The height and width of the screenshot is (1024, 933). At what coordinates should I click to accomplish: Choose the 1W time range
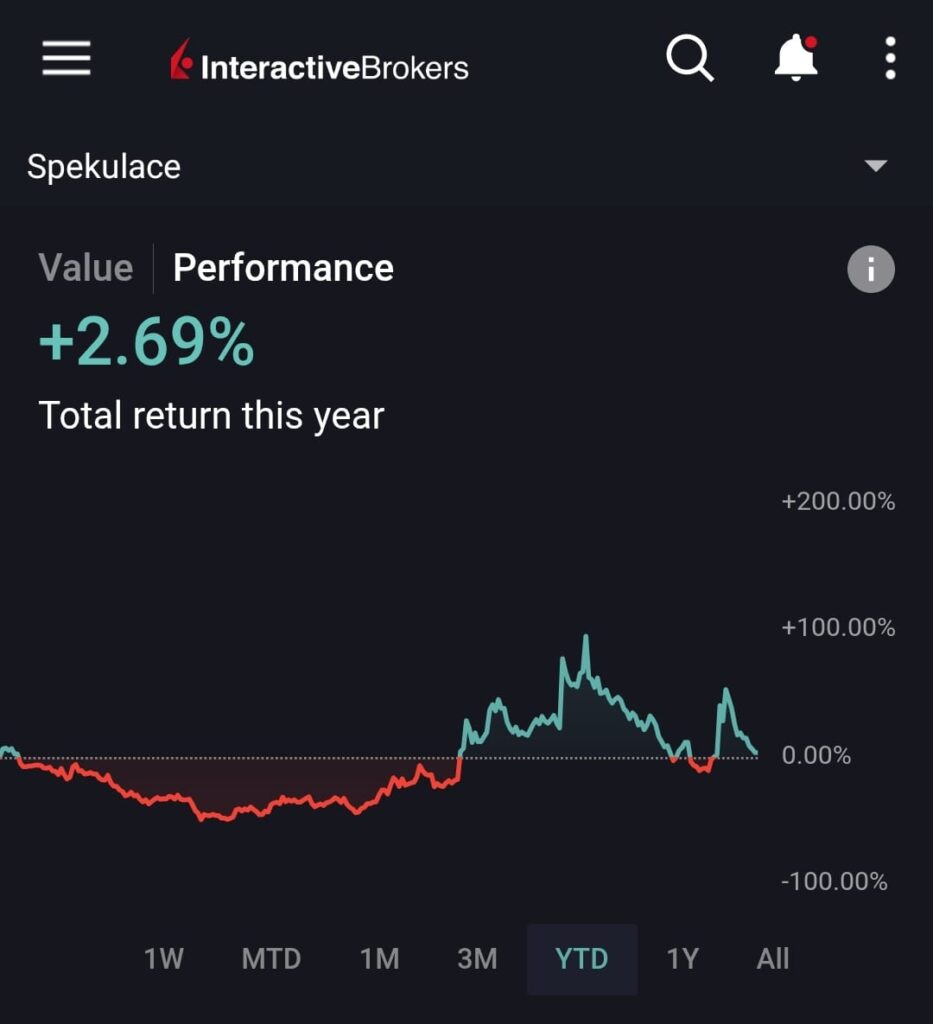coord(164,959)
